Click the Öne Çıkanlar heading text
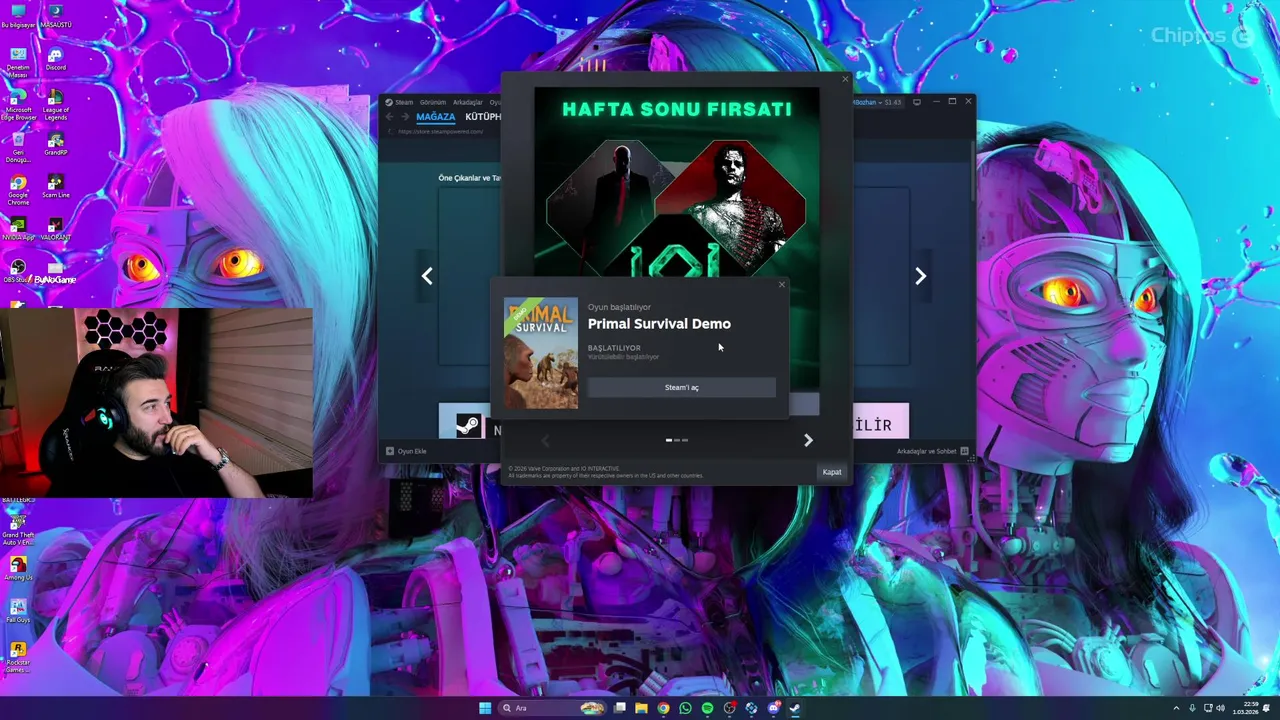This screenshot has height=720, width=1280. (x=469, y=178)
